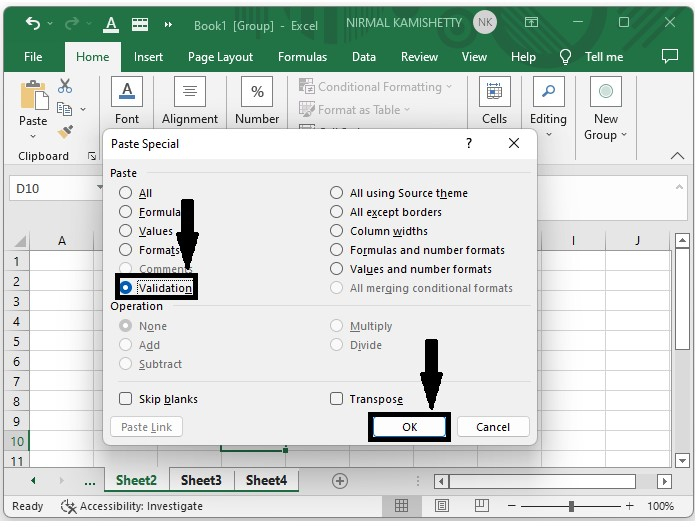
Task: Click the Accessibility Investigate status item
Action: [x=132, y=506]
